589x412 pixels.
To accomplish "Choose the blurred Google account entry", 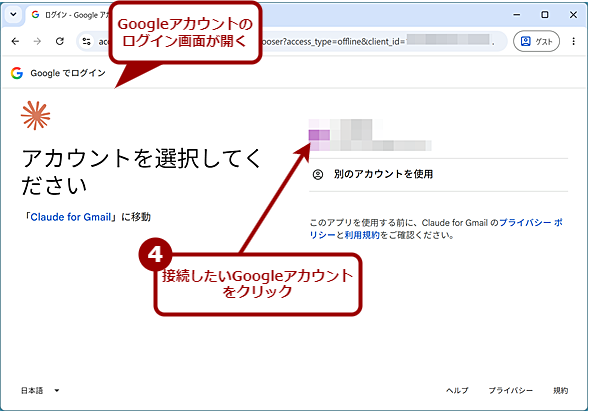I will click(438, 135).
